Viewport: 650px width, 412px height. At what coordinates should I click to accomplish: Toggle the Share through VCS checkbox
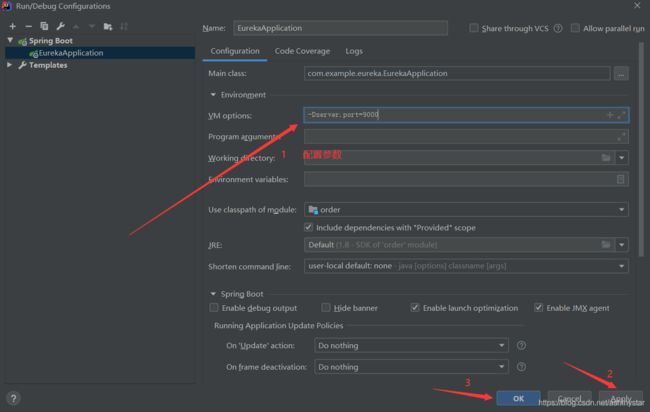point(473,28)
